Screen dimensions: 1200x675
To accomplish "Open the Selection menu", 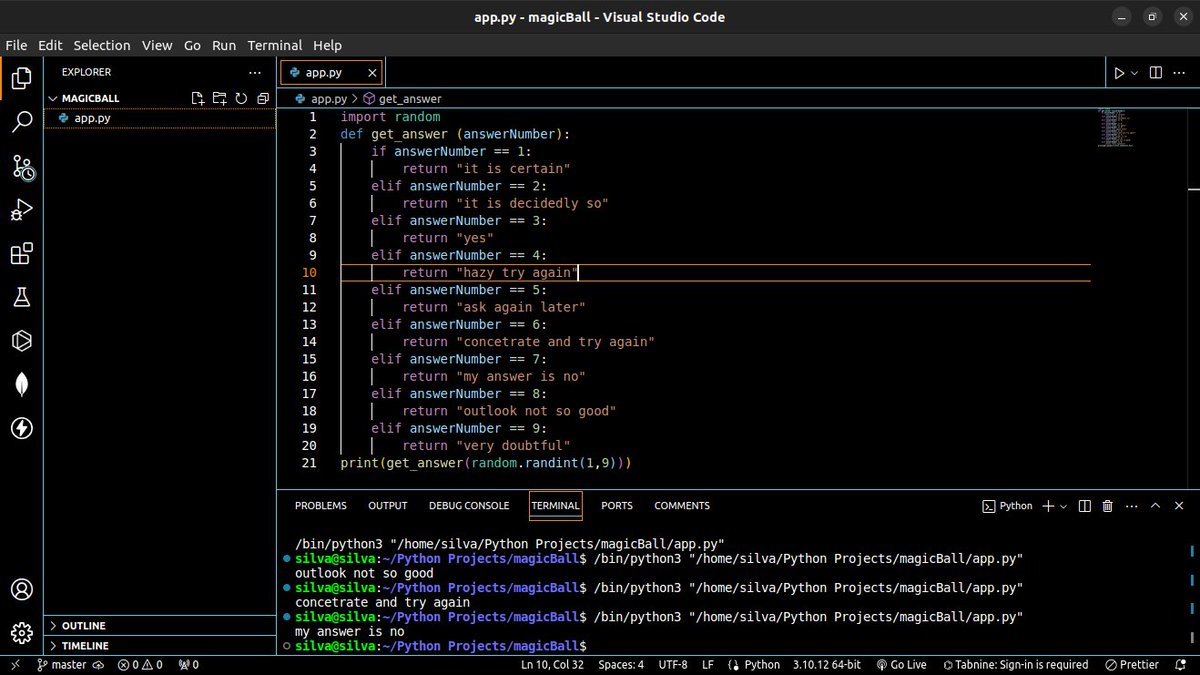I will (x=102, y=45).
